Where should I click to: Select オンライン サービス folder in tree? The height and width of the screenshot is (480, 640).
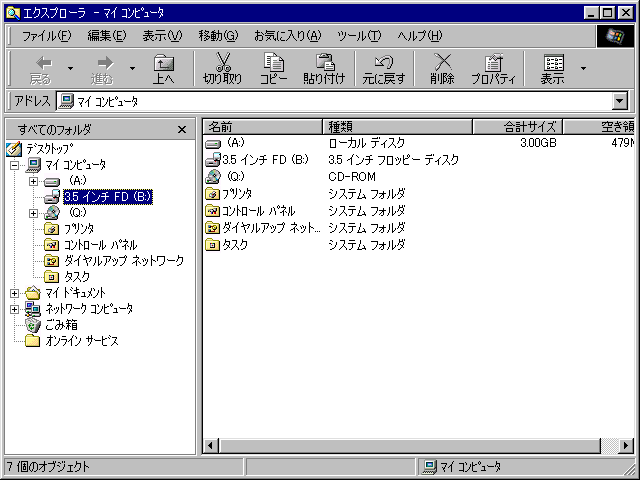(x=82, y=341)
